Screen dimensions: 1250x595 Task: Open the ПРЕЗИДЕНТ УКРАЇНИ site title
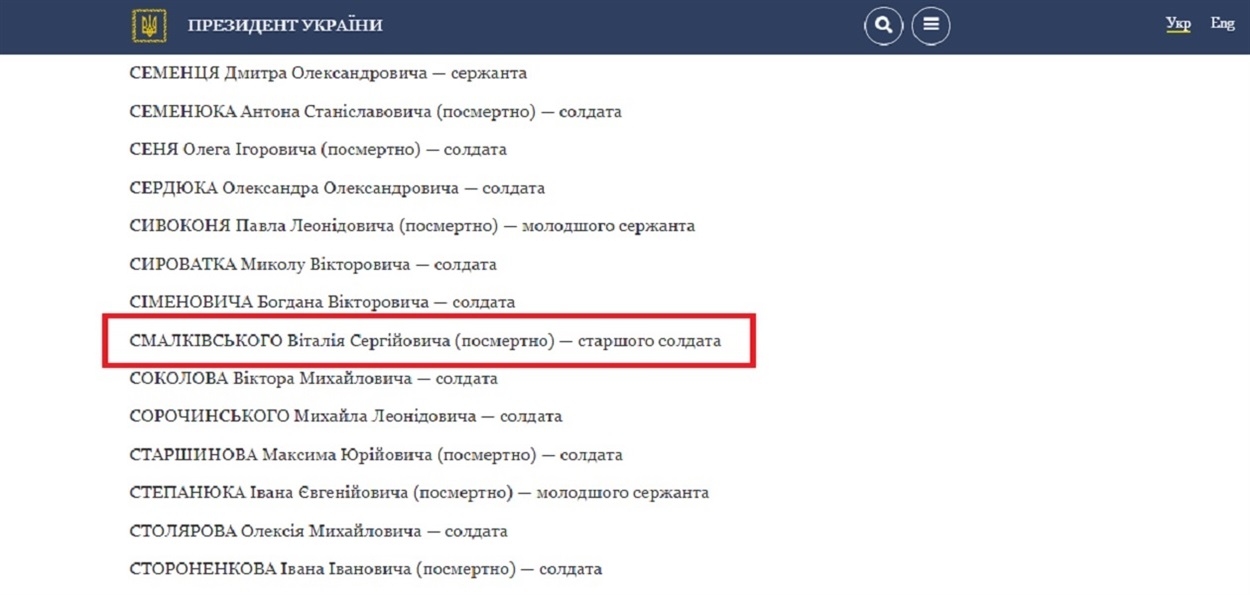285,25
